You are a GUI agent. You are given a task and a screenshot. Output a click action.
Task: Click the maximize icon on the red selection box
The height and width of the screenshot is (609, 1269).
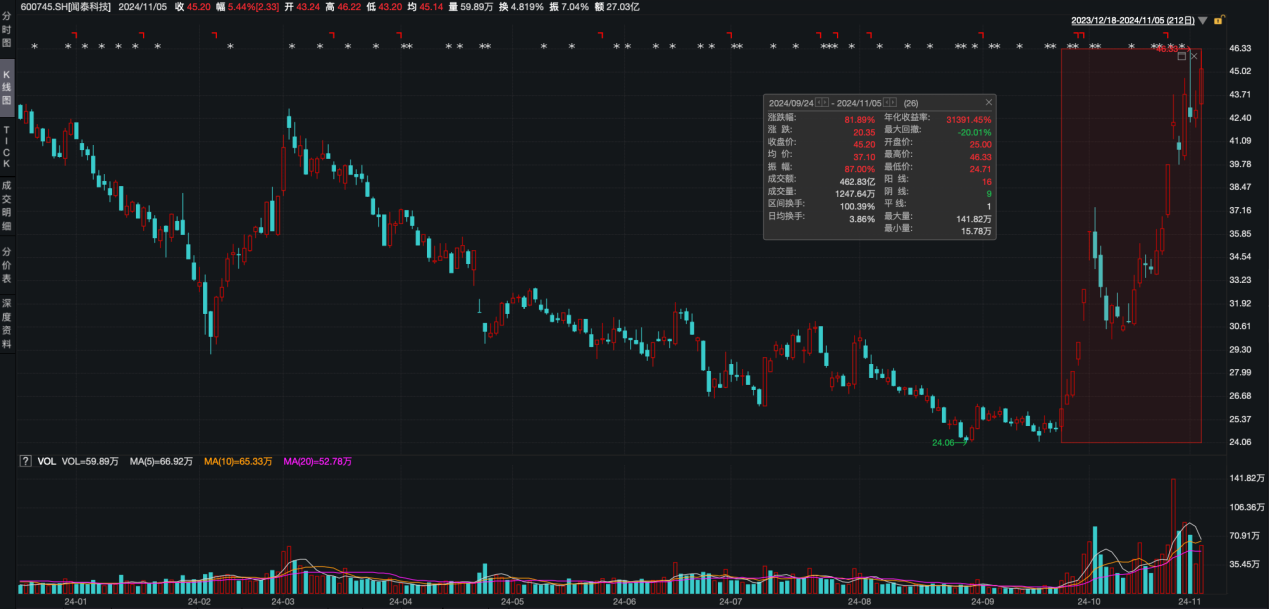pos(1182,56)
